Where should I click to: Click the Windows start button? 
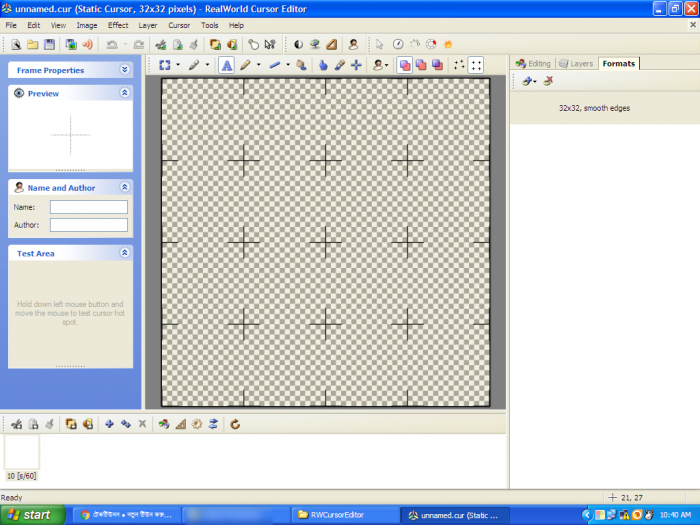[32, 515]
